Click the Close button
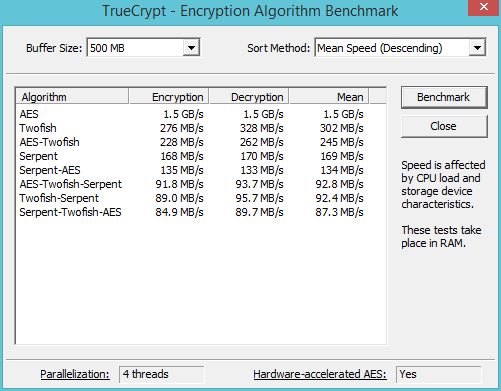This screenshot has height=391, width=501. [444, 126]
